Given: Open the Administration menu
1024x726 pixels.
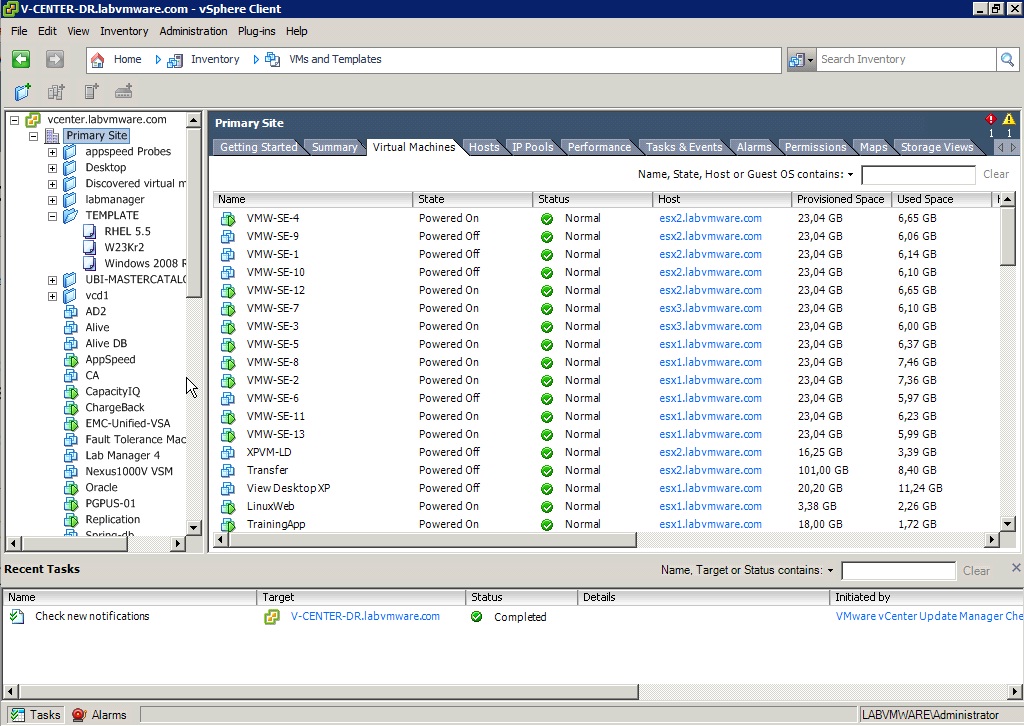Looking at the screenshot, I should (x=193, y=31).
